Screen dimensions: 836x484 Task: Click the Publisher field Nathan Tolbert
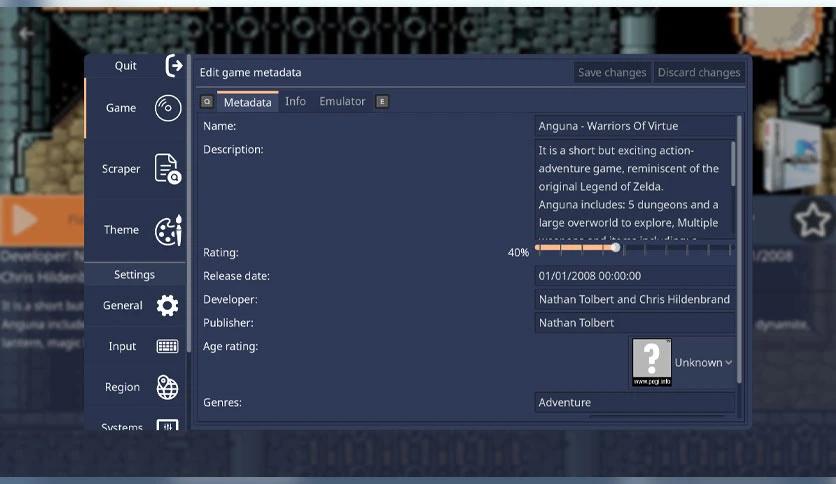click(x=635, y=323)
